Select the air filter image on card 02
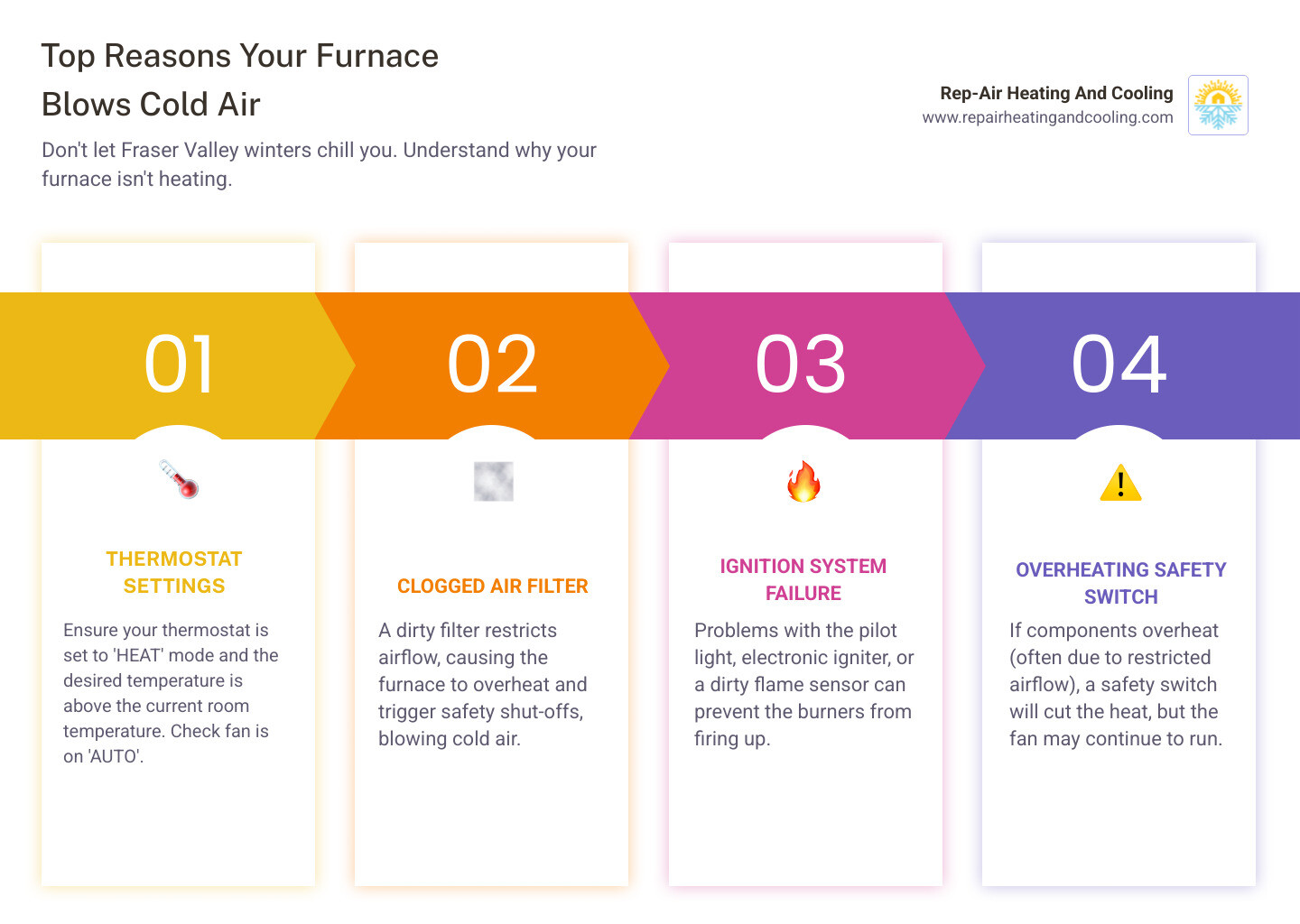 click(x=492, y=481)
